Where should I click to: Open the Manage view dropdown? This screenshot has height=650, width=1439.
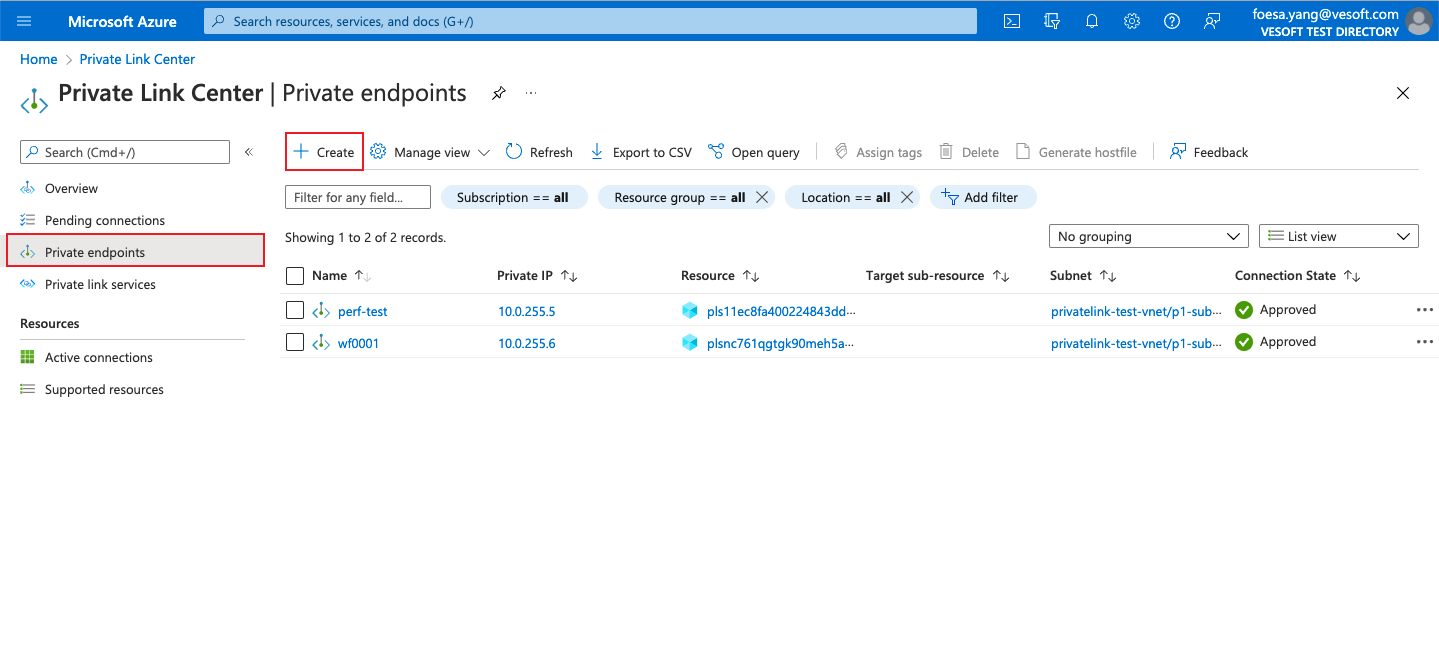click(x=430, y=152)
